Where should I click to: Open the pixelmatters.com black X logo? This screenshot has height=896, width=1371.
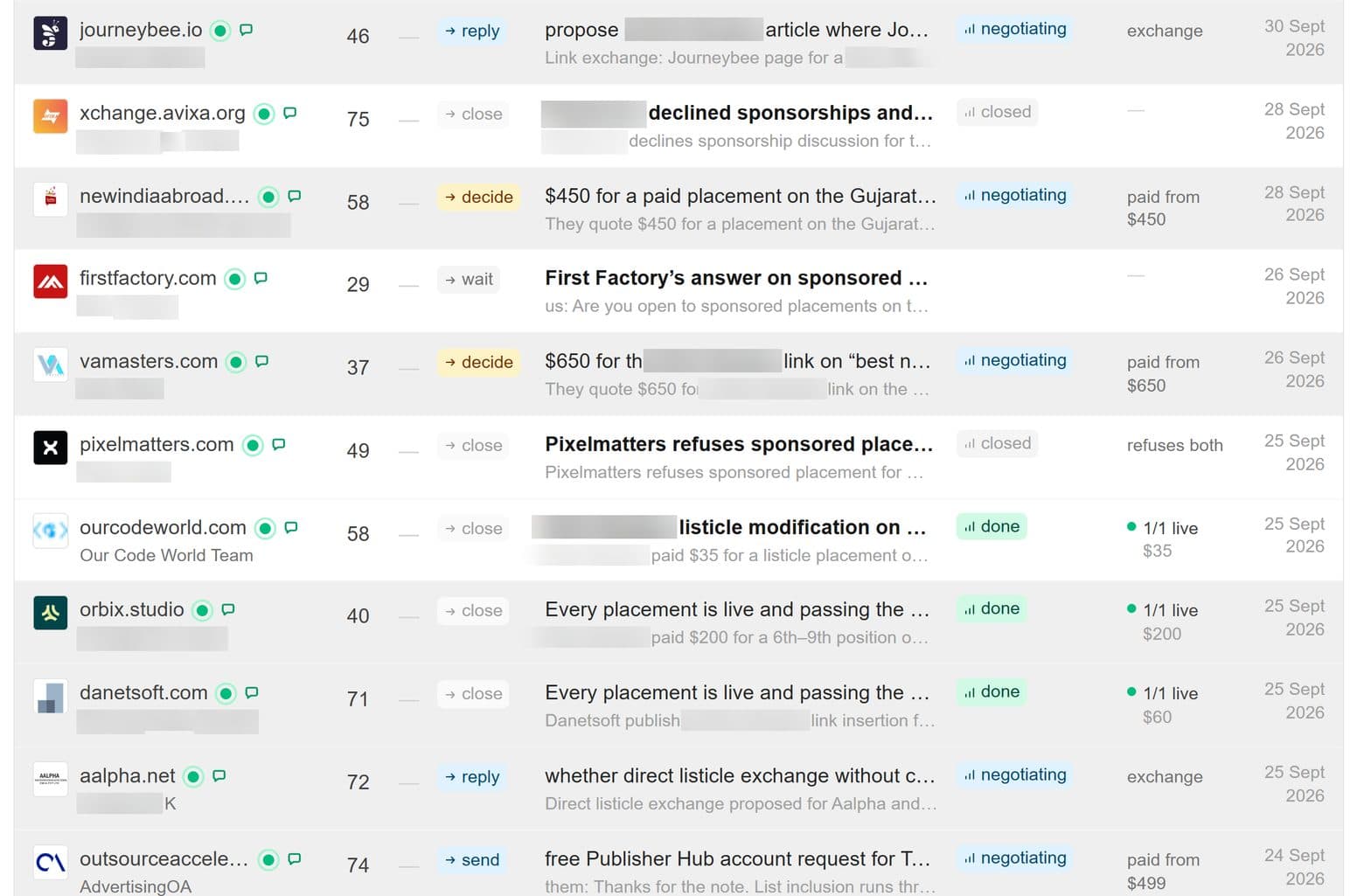(x=50, y=448)
